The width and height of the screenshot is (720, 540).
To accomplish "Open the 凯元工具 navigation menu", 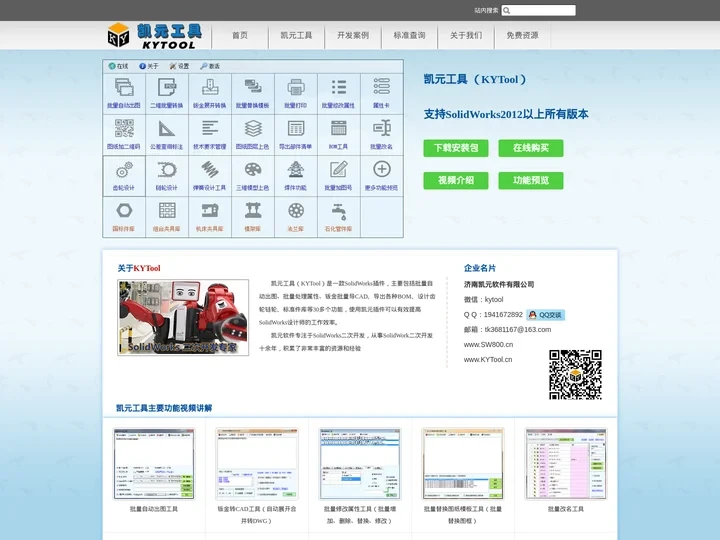I will 296,35.
